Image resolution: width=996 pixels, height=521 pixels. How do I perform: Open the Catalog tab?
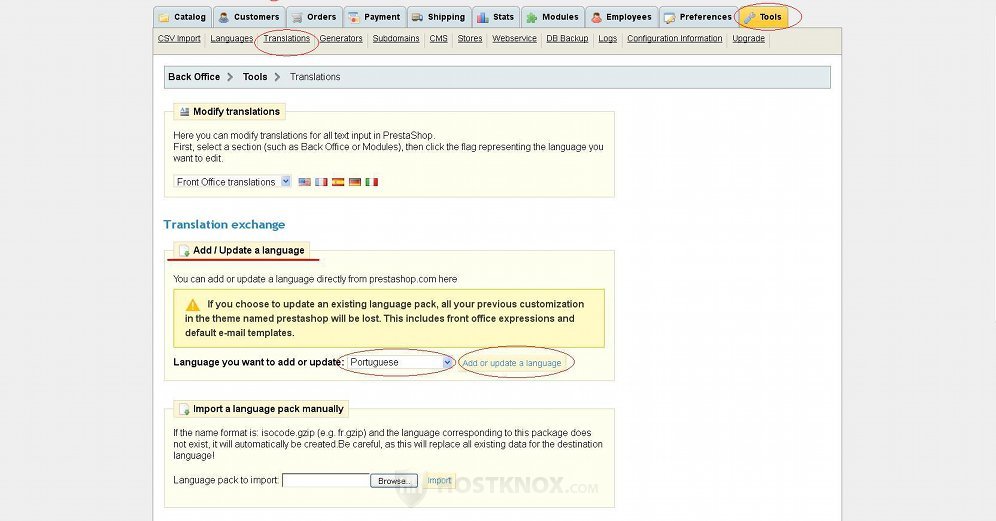[x=182, y=17]
